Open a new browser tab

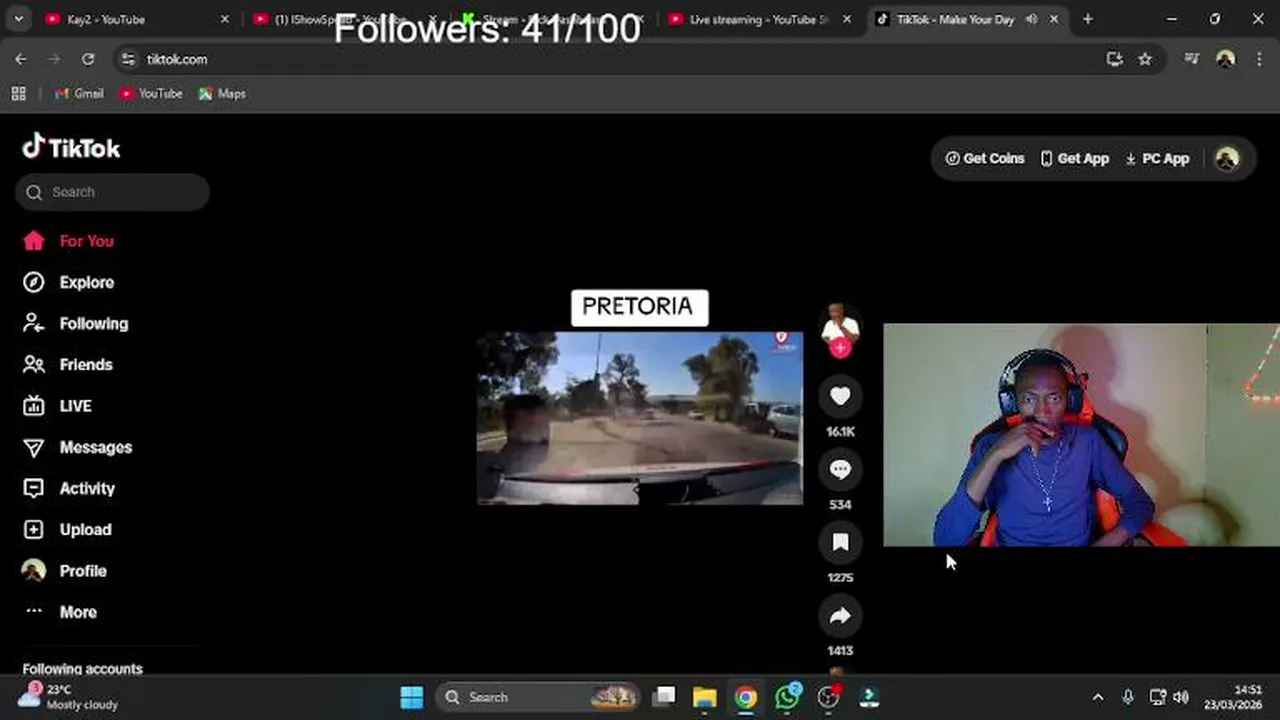point(1087,19)
